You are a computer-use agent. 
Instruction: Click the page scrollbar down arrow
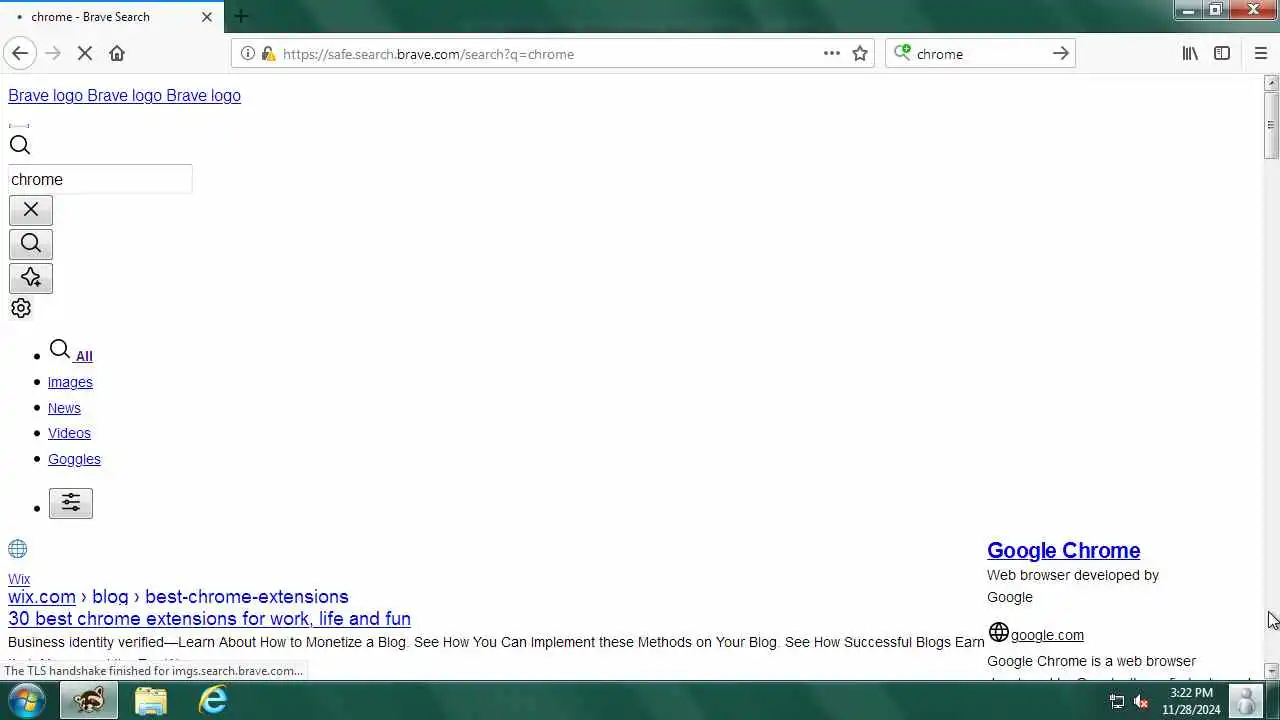(1271, 671)
